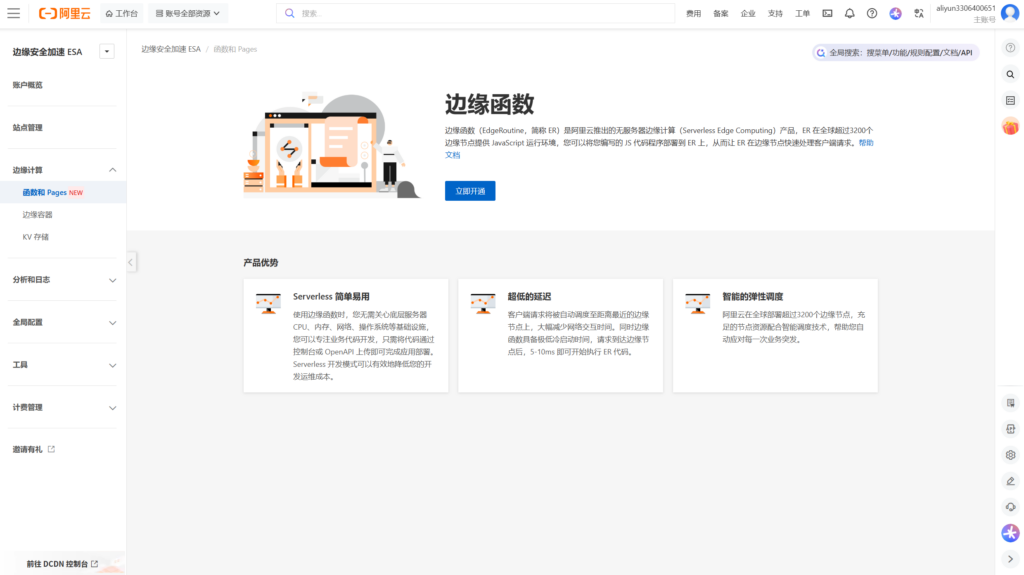Expand the right sidebar arrow at the bottom
Image resolution: width=1024 pixels, height=575 pixels.
pos(1010,559)
